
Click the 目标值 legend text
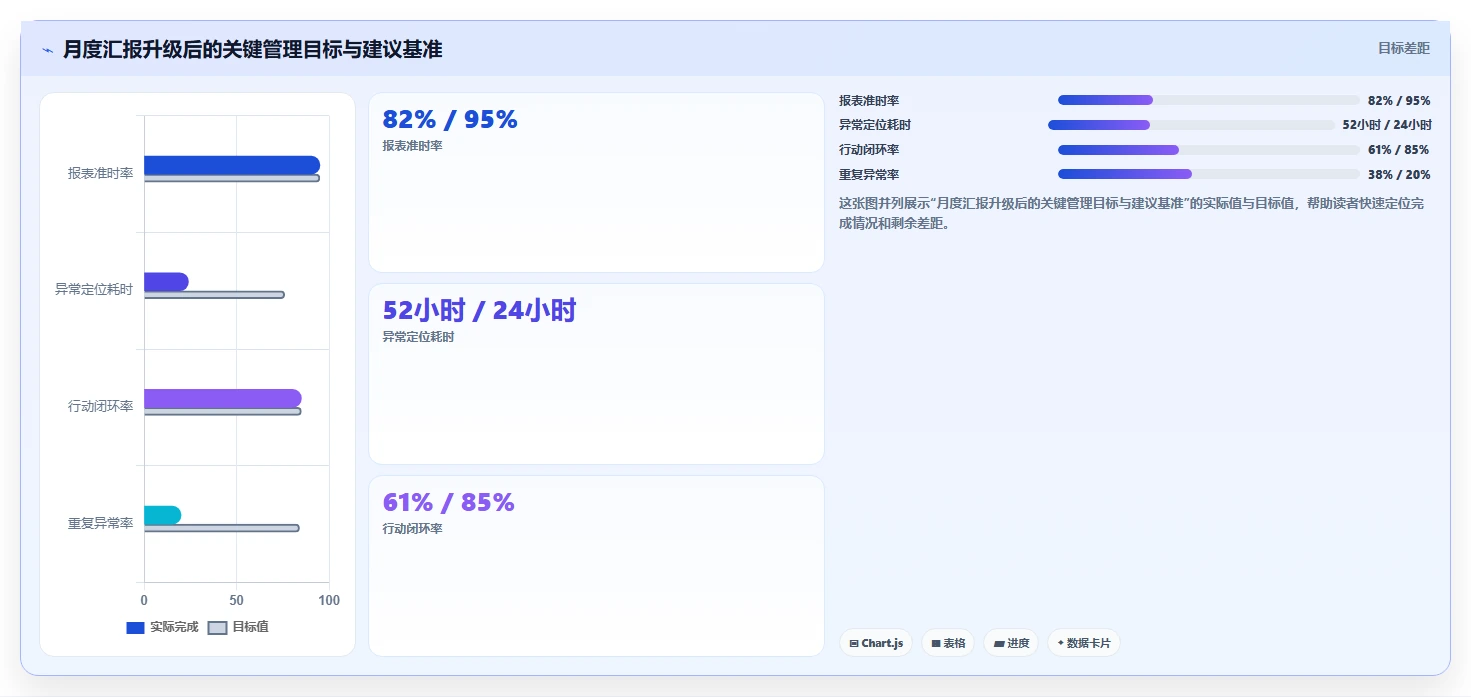tap(250, 628)
